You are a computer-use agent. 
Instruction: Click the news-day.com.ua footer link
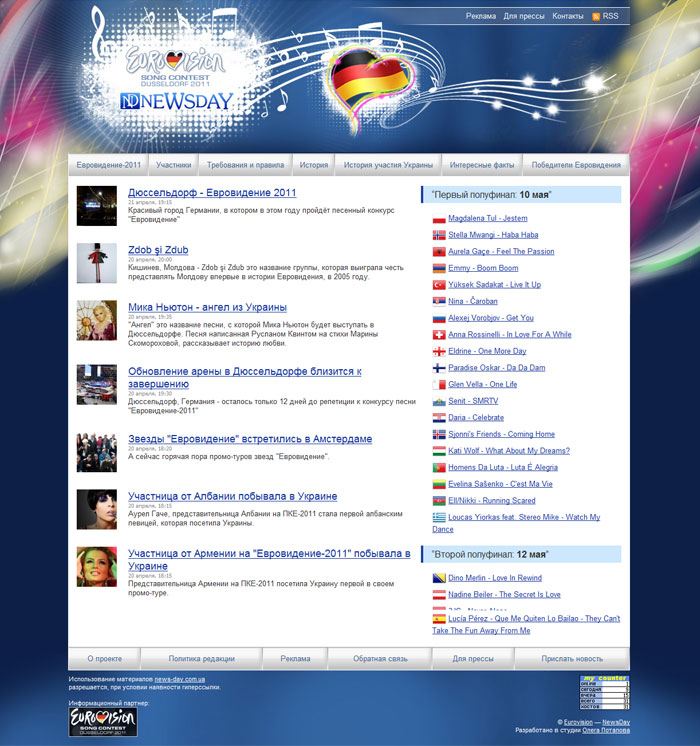point(180,679)
